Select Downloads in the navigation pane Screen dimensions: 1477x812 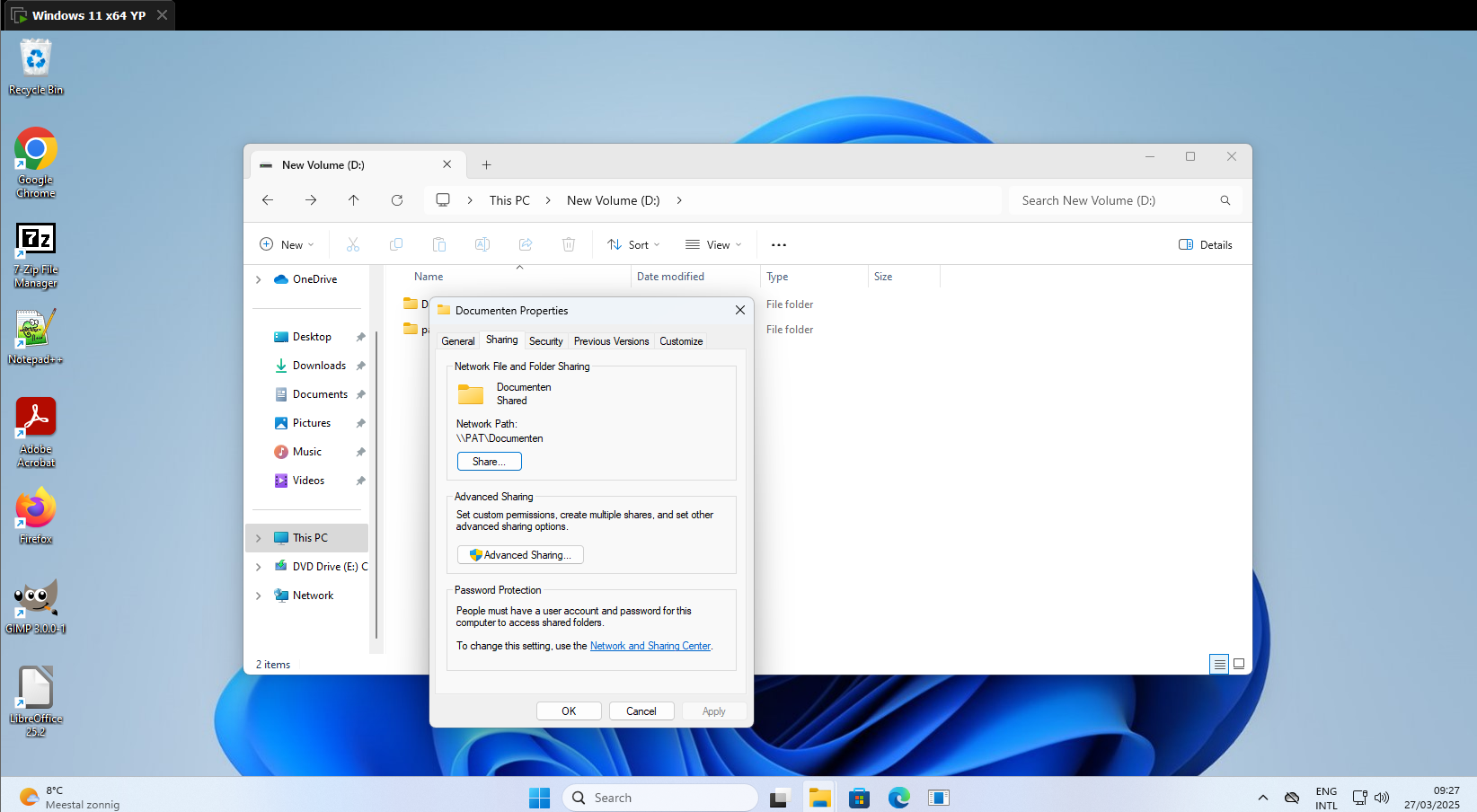pyautogui.click(x=319, y=366)
